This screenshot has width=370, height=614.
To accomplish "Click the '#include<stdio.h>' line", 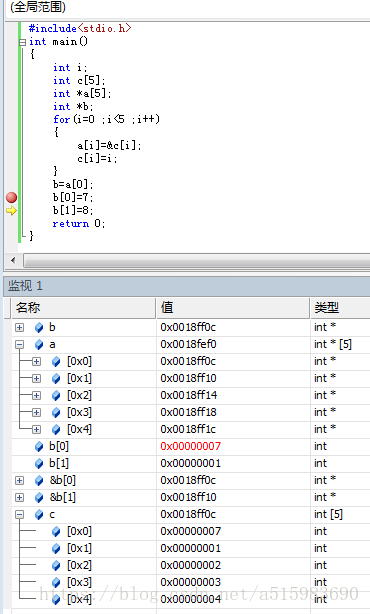I will click(80, 29).
